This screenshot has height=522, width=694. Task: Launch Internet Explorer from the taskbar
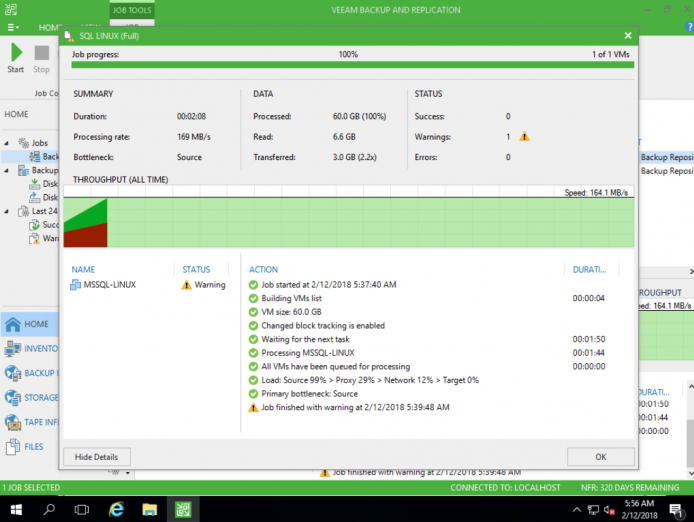(116, 510)
